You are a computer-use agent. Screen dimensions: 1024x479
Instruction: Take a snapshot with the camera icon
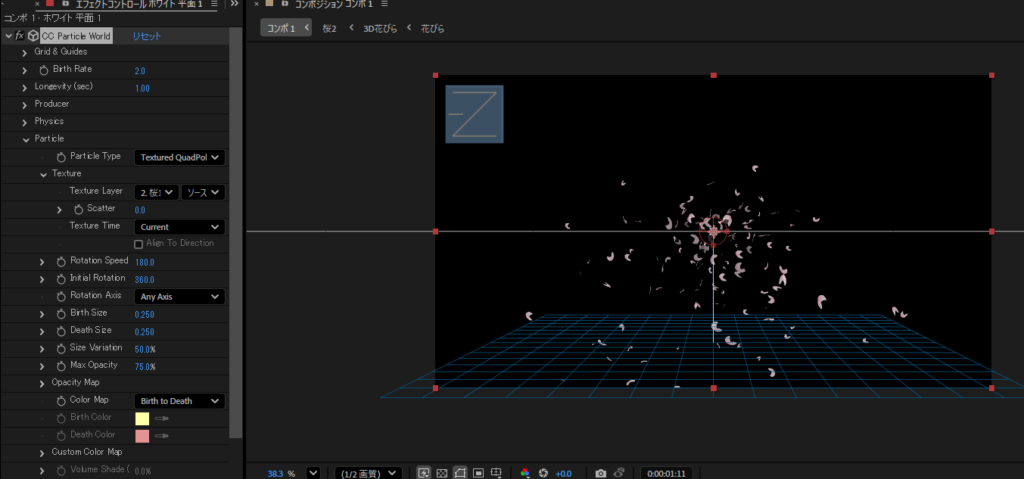(x=600, y=472)
